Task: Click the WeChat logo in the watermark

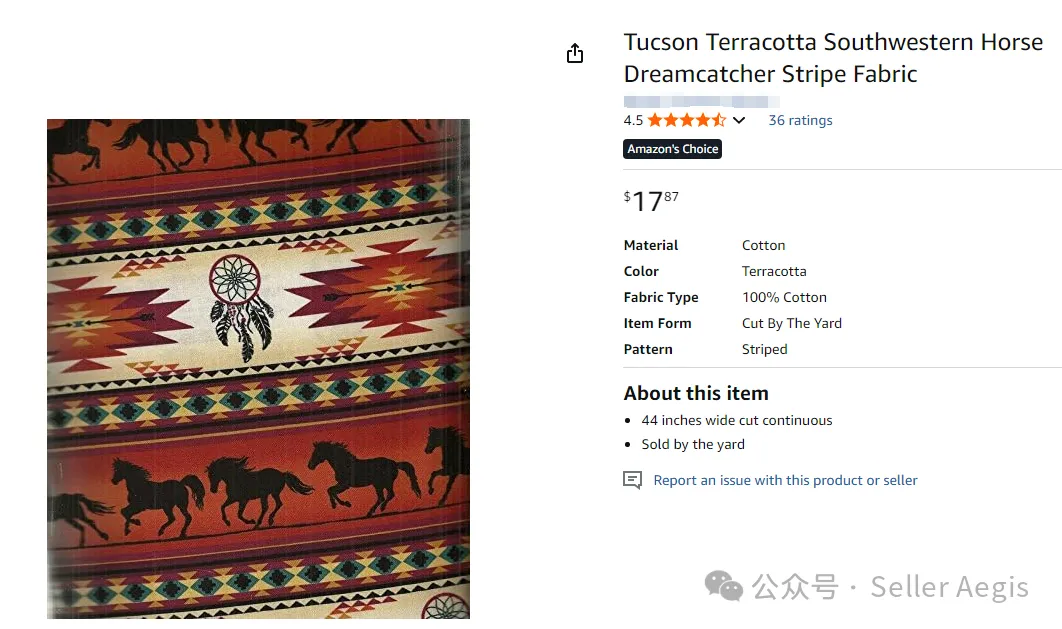Action: (724, 586)
